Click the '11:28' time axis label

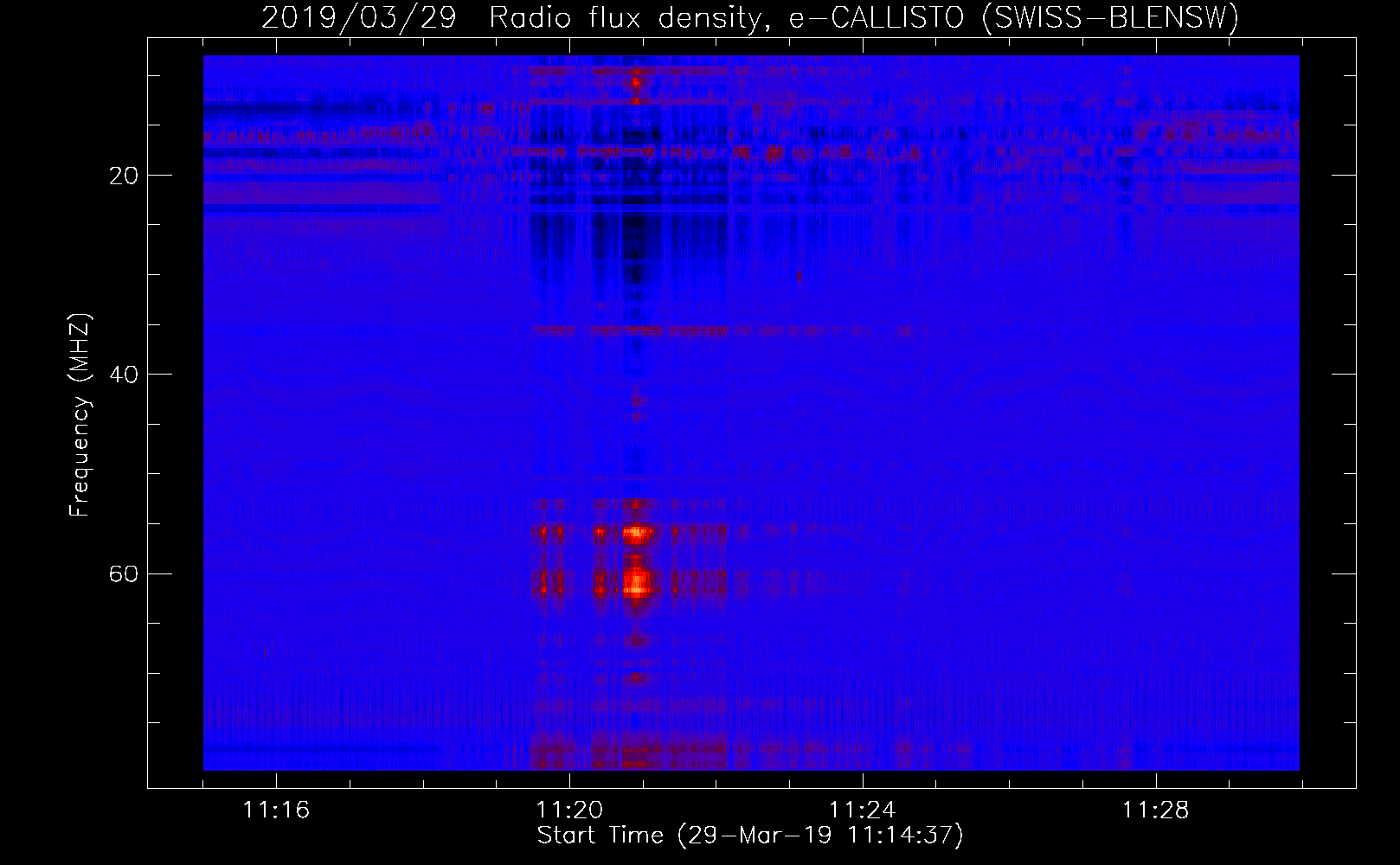pyautogui.click(x=1155, y=811)
